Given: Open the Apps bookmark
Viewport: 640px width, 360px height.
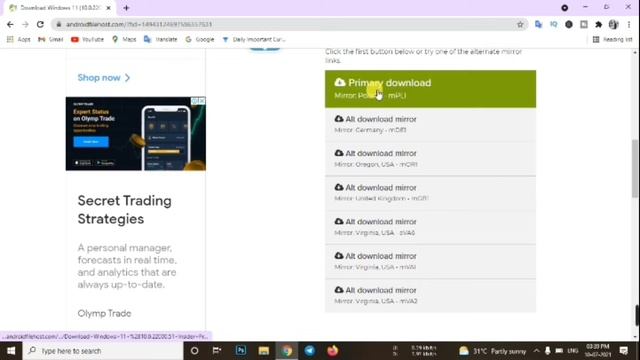Looking at the screenshot, I should point(19,39).
